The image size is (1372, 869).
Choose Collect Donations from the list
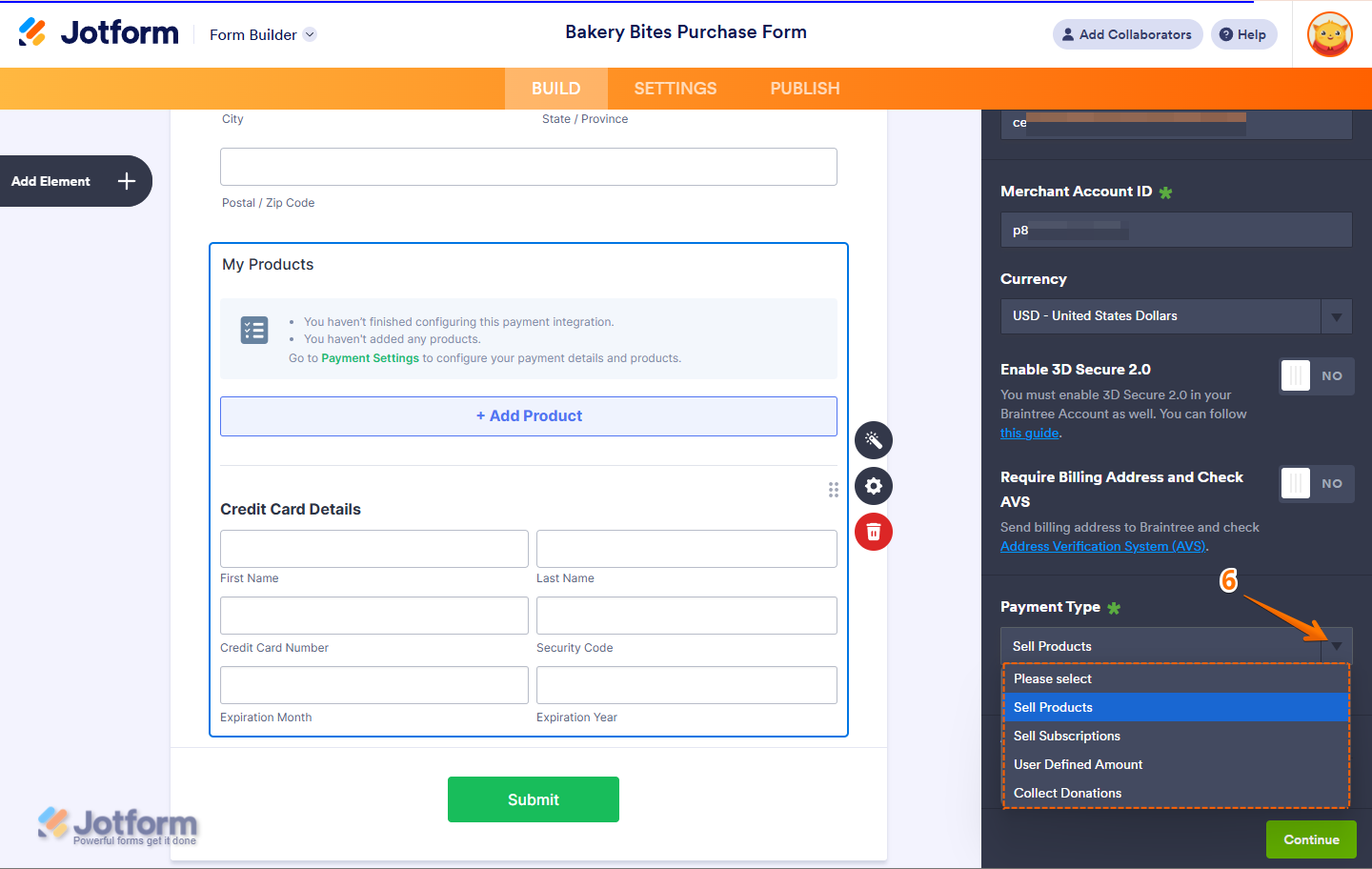1067,793
